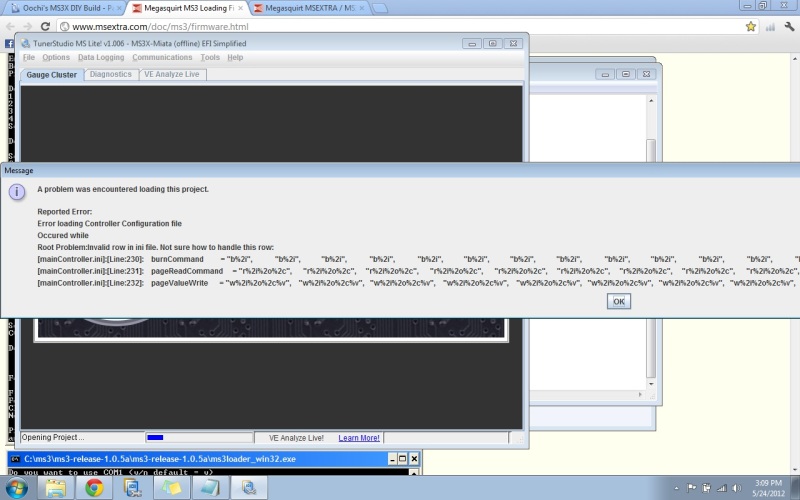This screenshot has width=800, height=500.
Task: Click the opening project progress bar
Action: pyautogui.click(x=199, y=437)
